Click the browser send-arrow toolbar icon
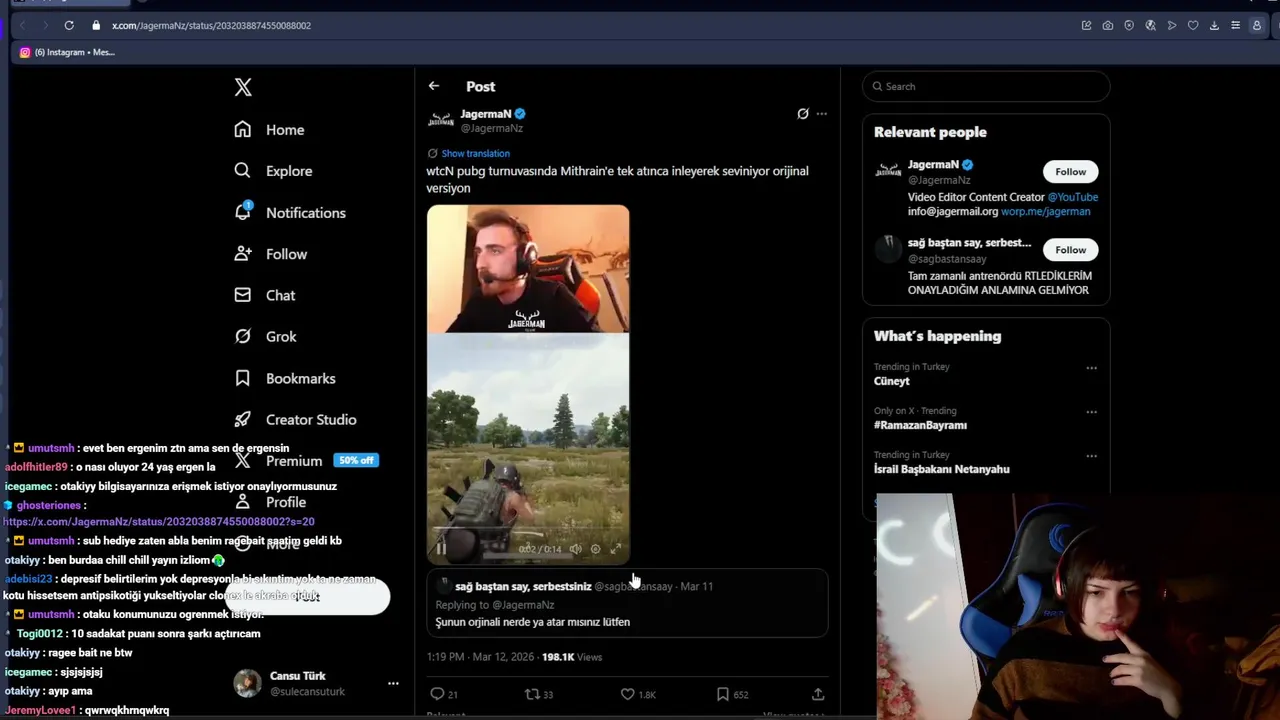 click(1172, 25)
